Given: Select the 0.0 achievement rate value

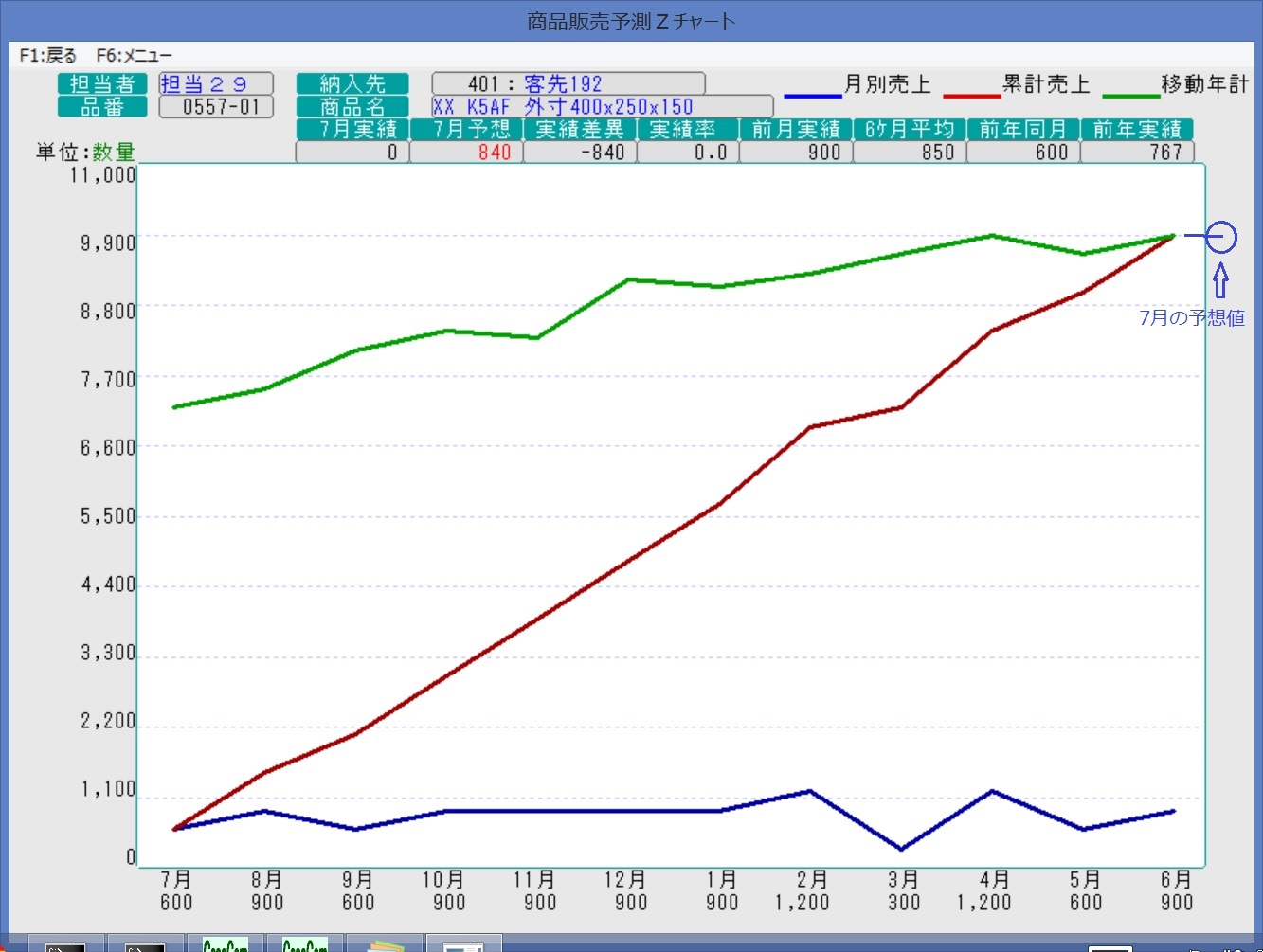Looking at the screenshot, I should (x=711, y=153).
